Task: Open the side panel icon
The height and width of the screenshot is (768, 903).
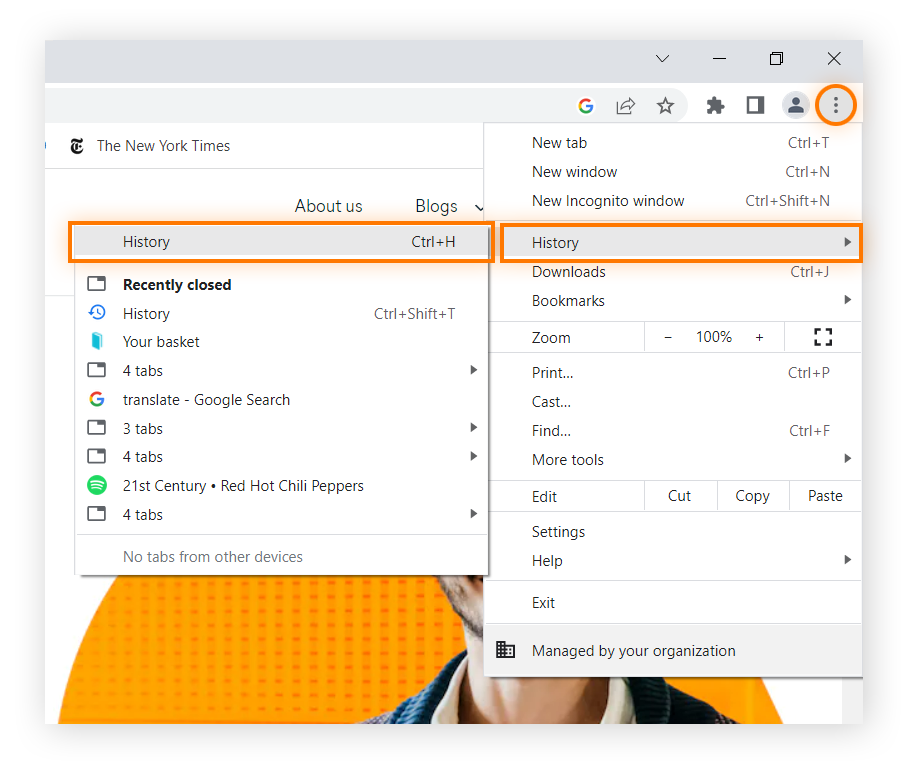Action: tap(755, 105)
